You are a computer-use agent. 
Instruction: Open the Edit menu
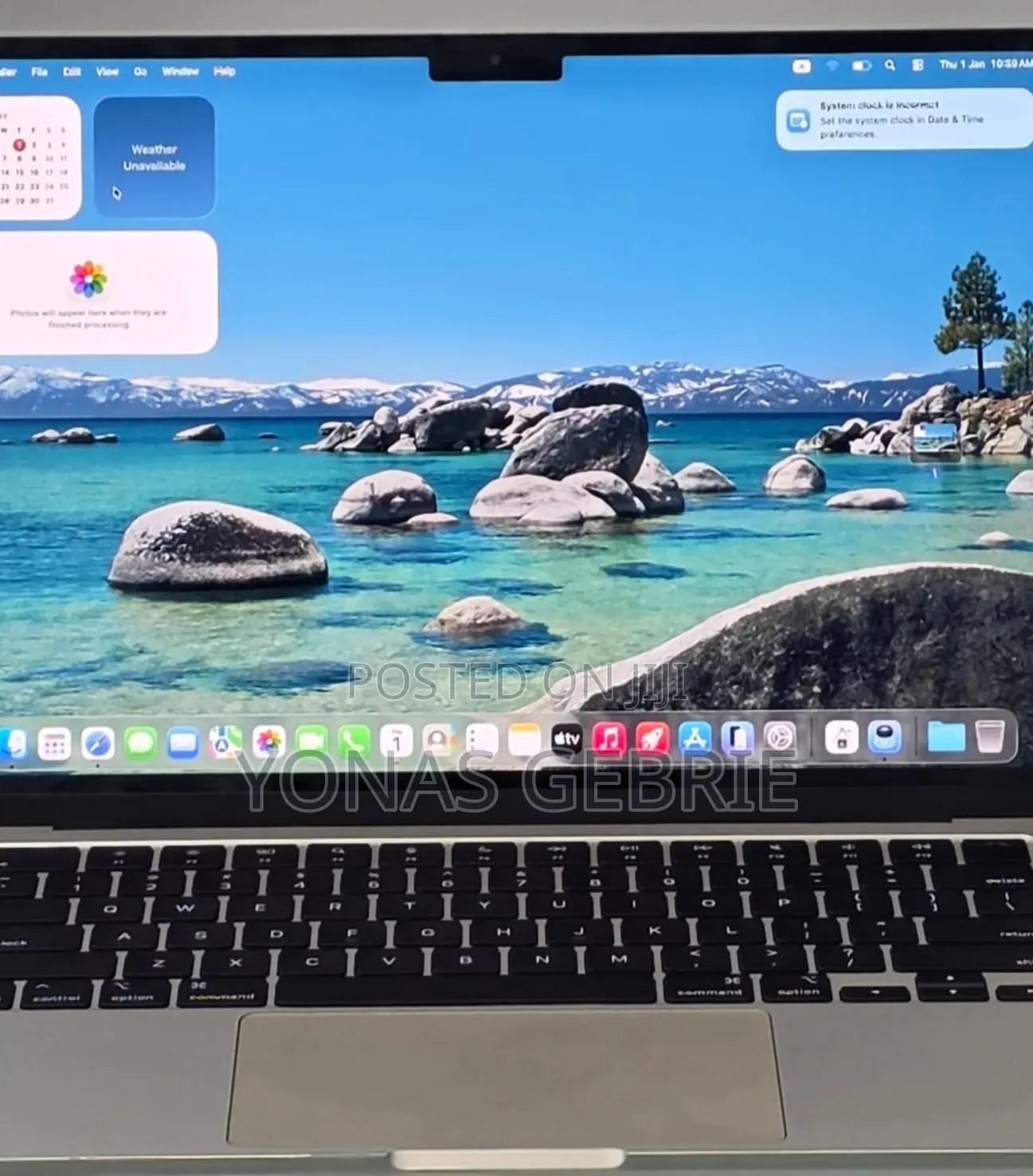[72, 72]
